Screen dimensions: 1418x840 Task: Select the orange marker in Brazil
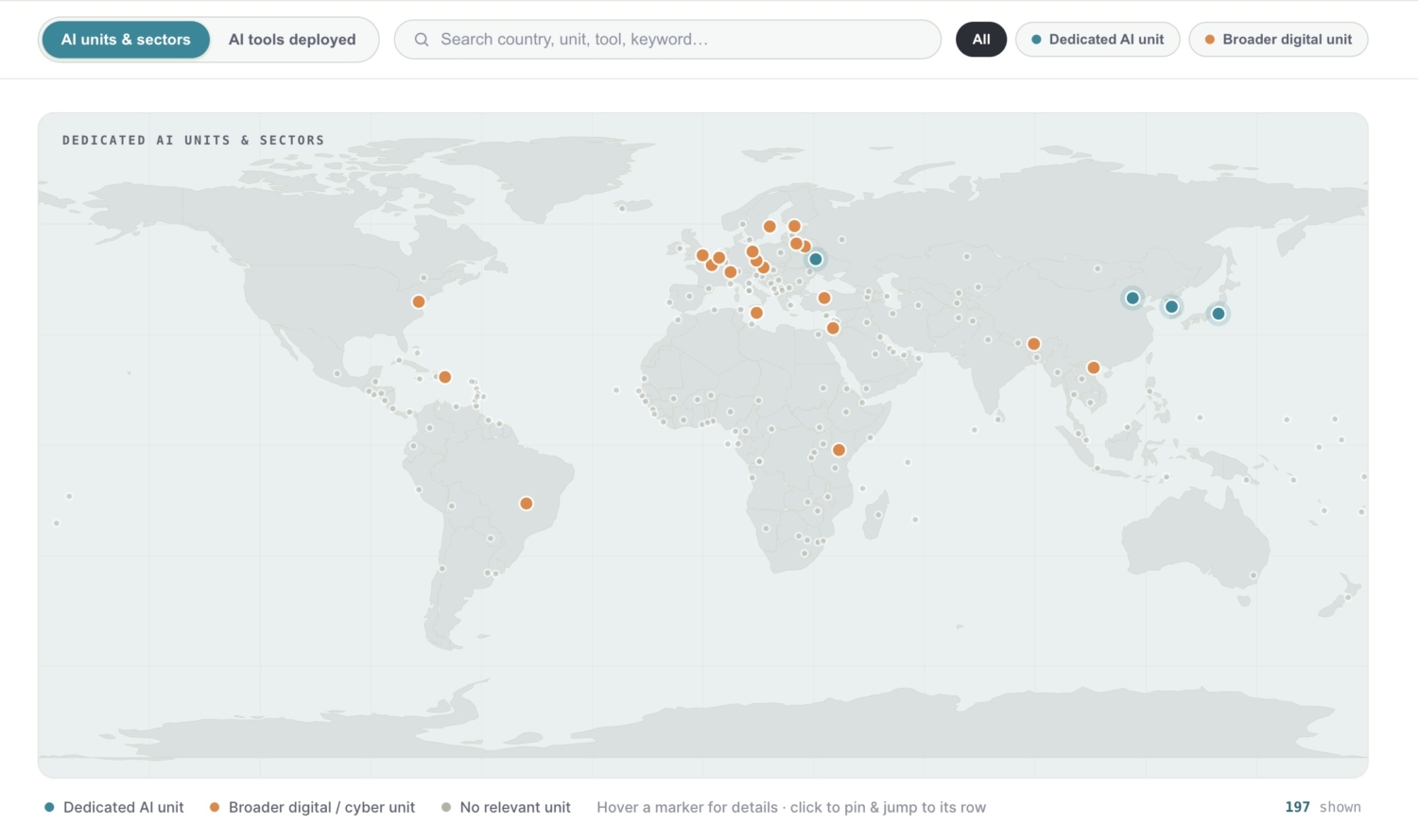click(527, 504)
